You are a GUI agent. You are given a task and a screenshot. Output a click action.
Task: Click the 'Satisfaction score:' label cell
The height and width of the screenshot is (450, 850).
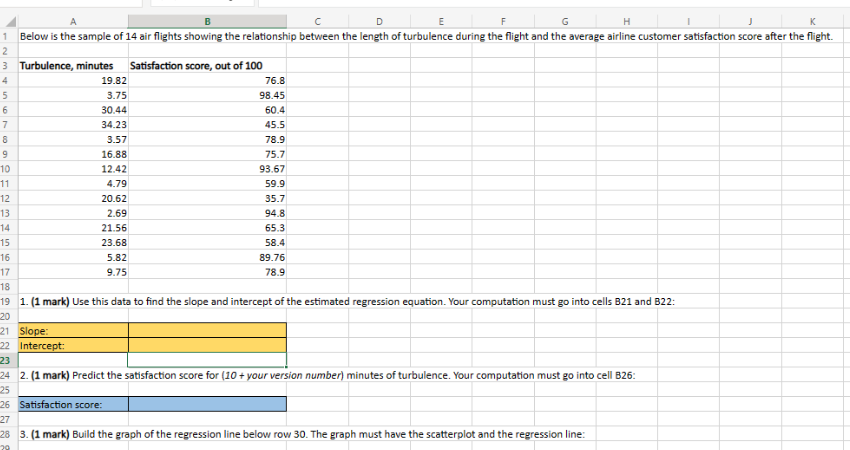coord(73,404)
